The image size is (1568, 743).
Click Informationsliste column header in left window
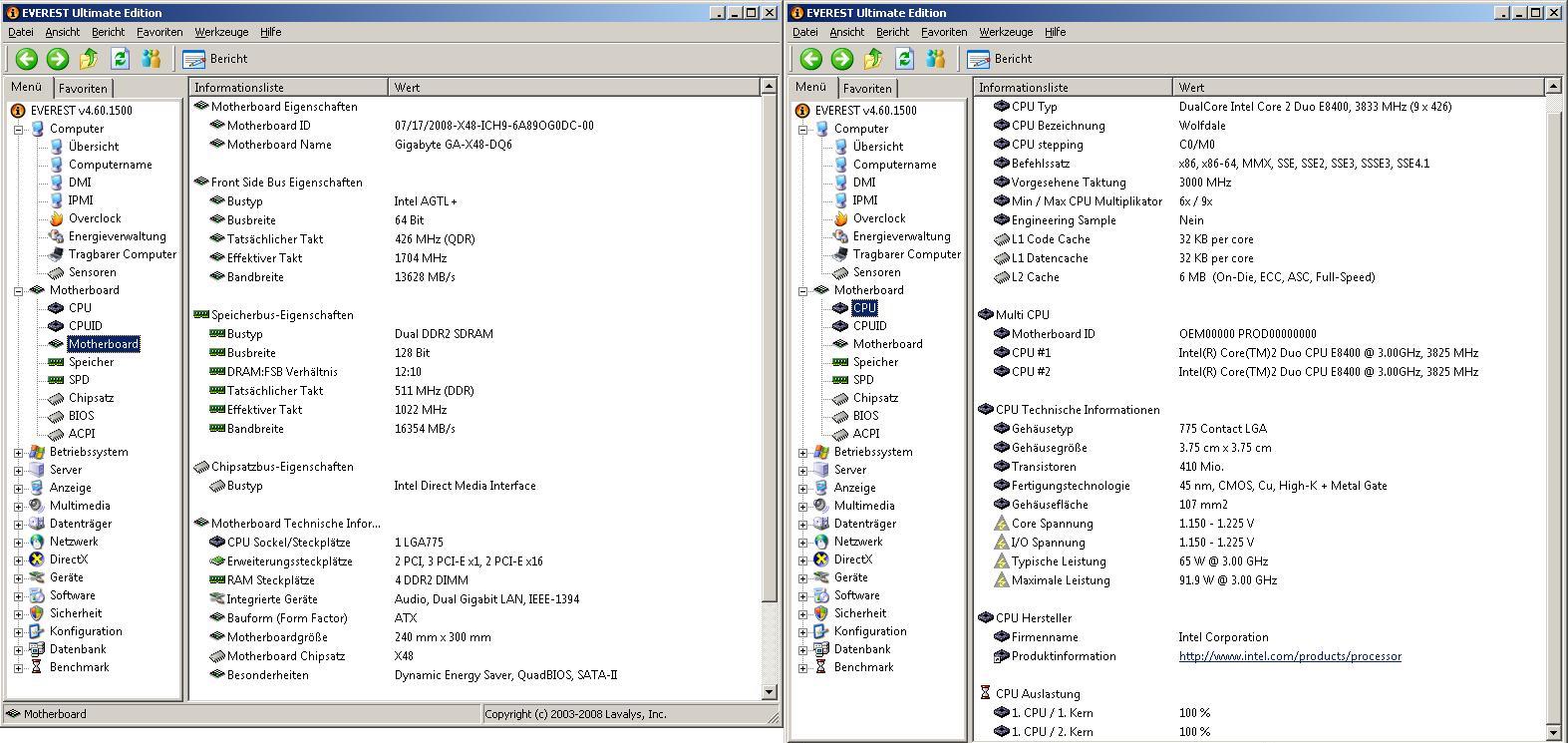(x=288, y=88)
